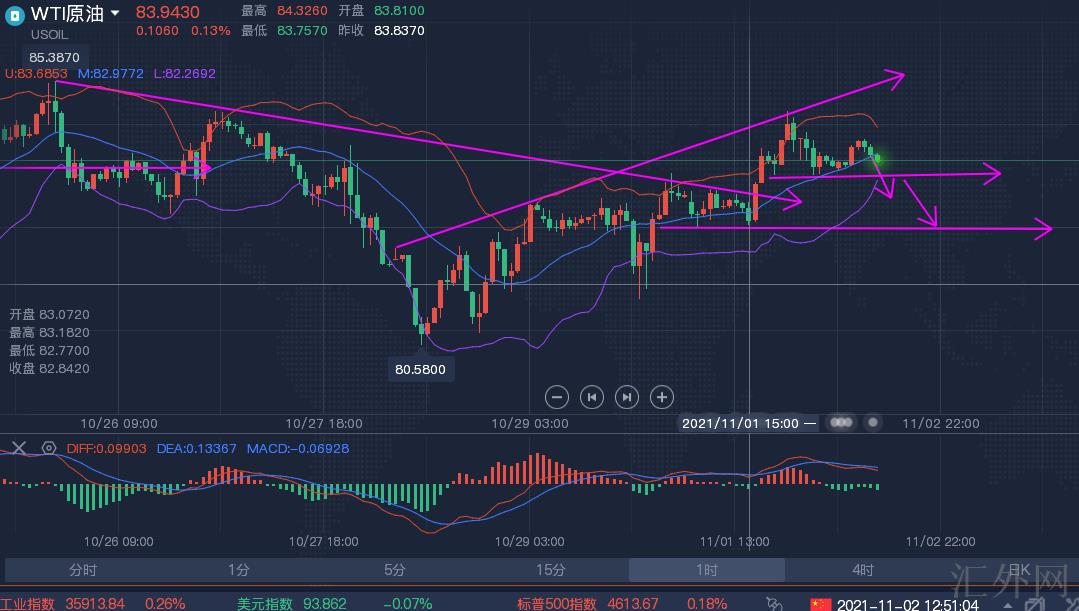
Task: Click the status bar clock 2021-11-02 12:51:04
Action: click(x=908, y=605)
